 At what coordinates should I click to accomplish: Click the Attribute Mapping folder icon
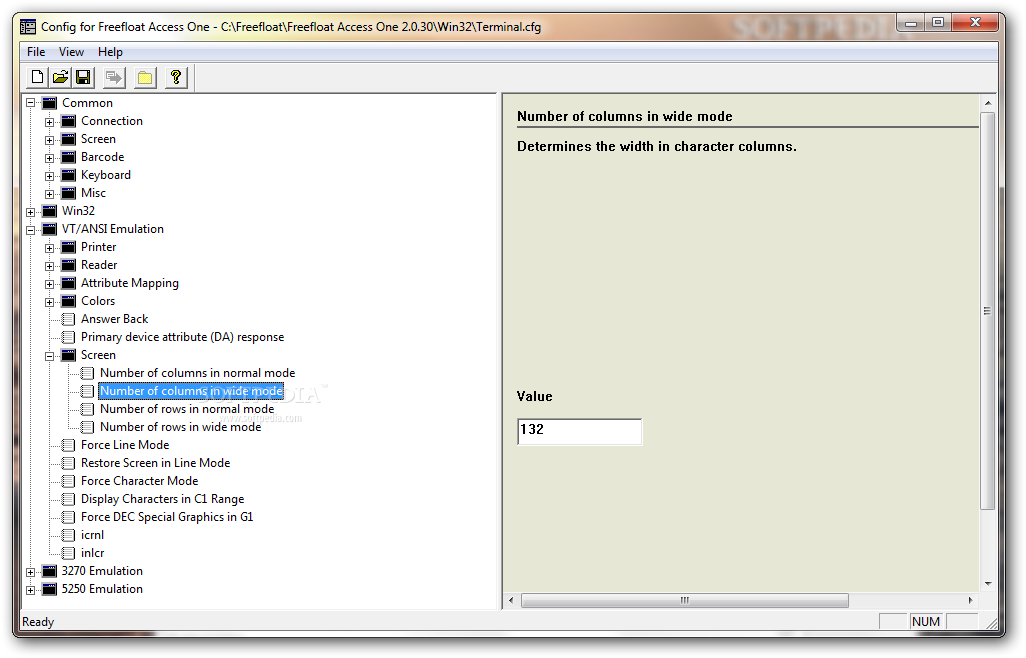(68, 283)
